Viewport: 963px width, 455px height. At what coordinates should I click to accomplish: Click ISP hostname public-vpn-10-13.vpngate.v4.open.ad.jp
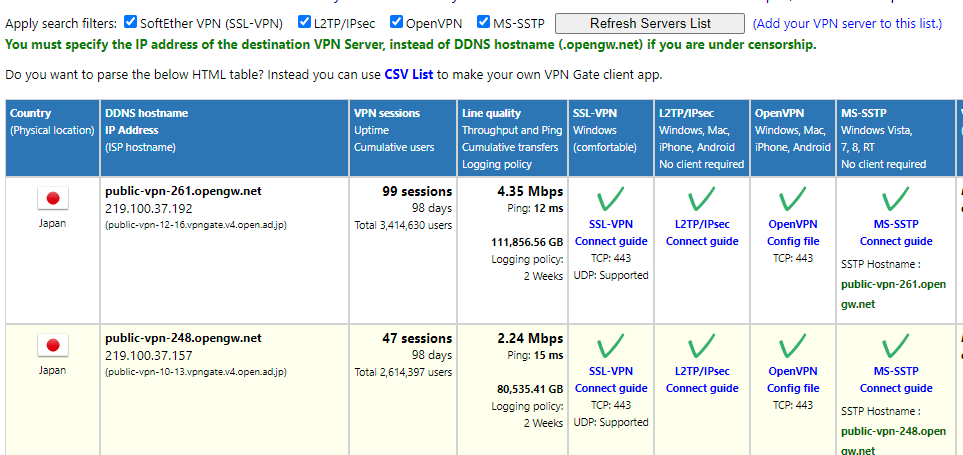196,371
